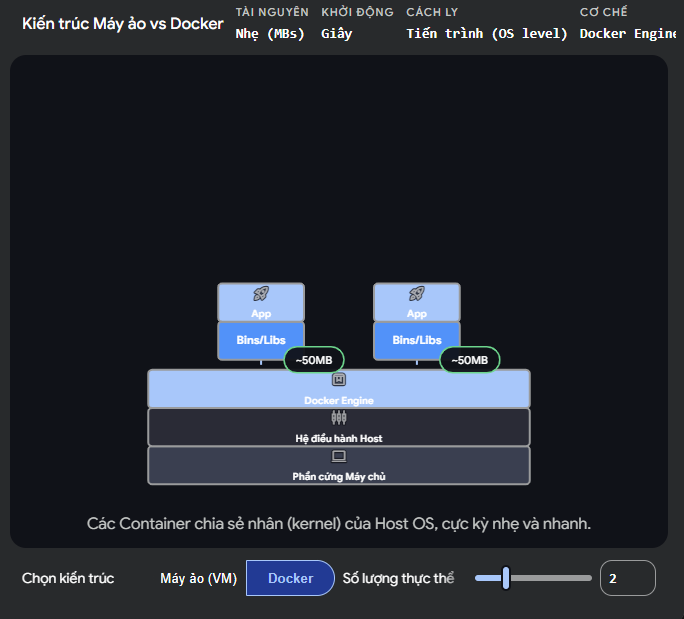Click the right ~50MB size badge
The image size is (684, 619).
click(x=470, y=360)
